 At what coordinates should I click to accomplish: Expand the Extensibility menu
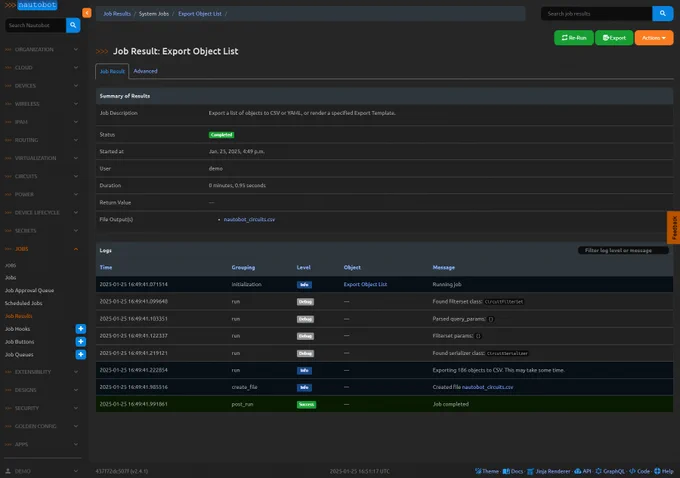coord(42,372)
